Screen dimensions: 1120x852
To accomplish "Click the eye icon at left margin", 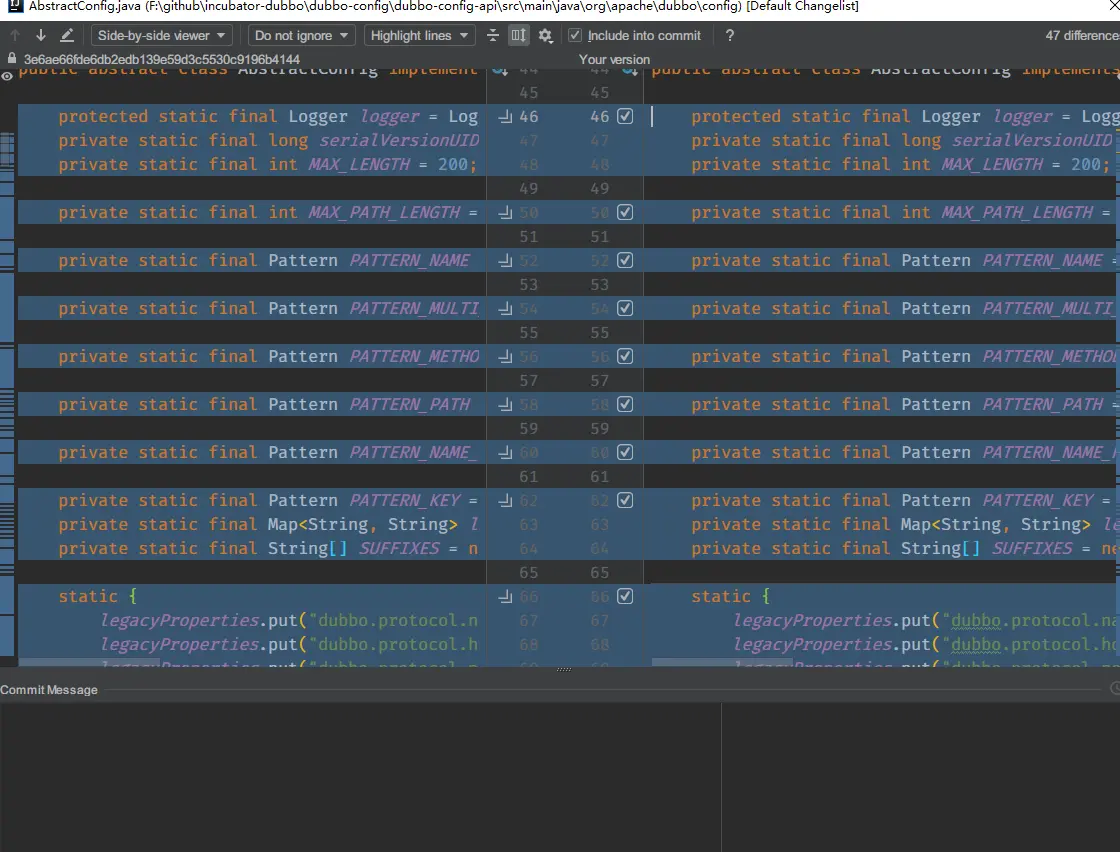I will click(x=7, y=76).
